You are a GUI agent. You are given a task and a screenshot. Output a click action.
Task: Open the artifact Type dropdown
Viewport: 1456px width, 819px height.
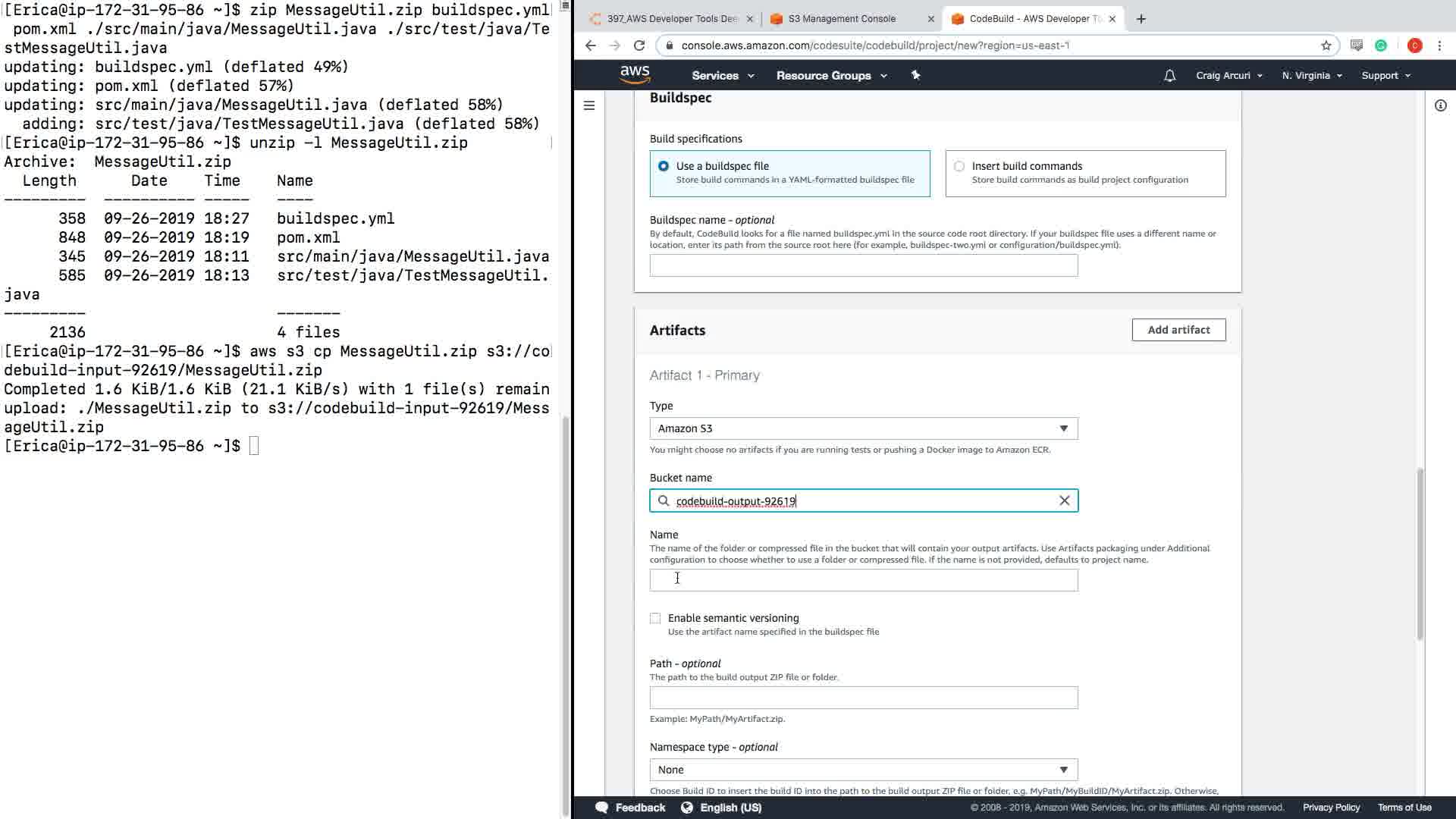[x=863, y=428]
